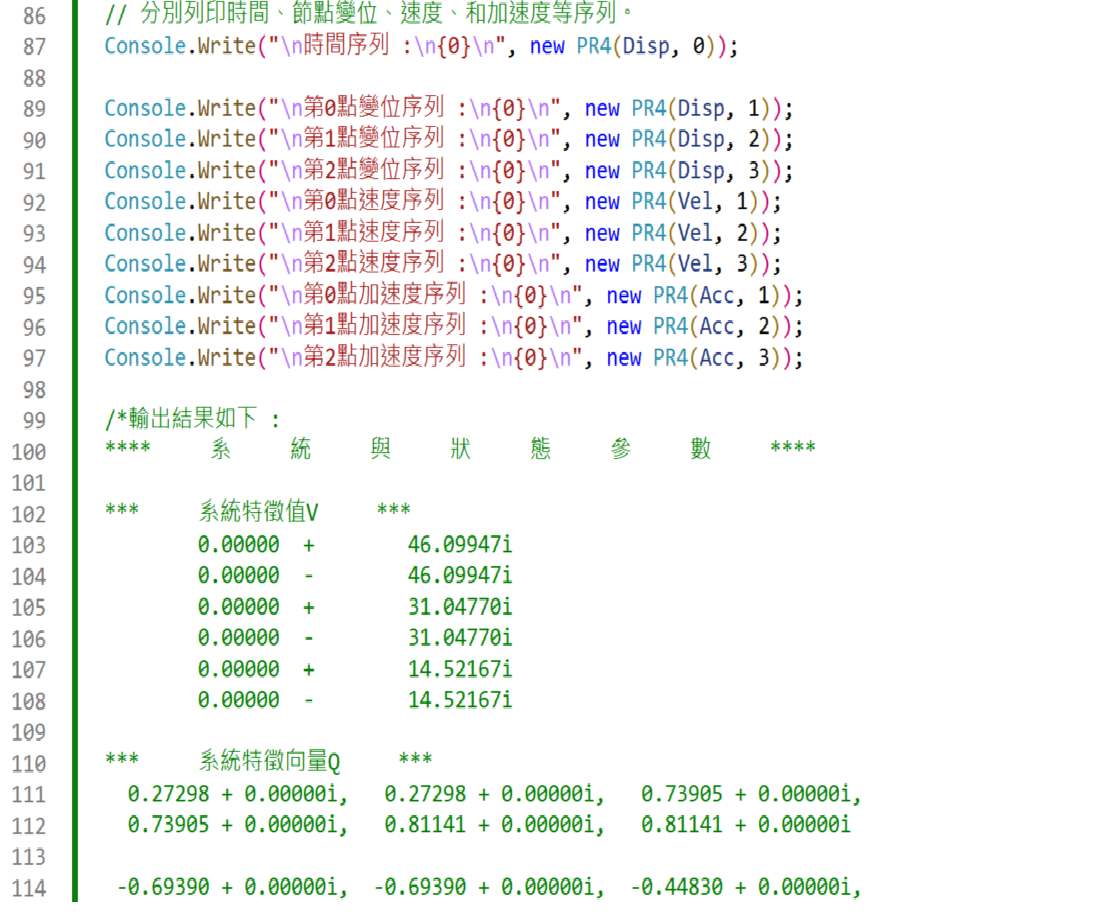Viewport: 1119px width, 914px height.
Task: Click the heading 系統特徵向量Q
Action: point(269,761)
